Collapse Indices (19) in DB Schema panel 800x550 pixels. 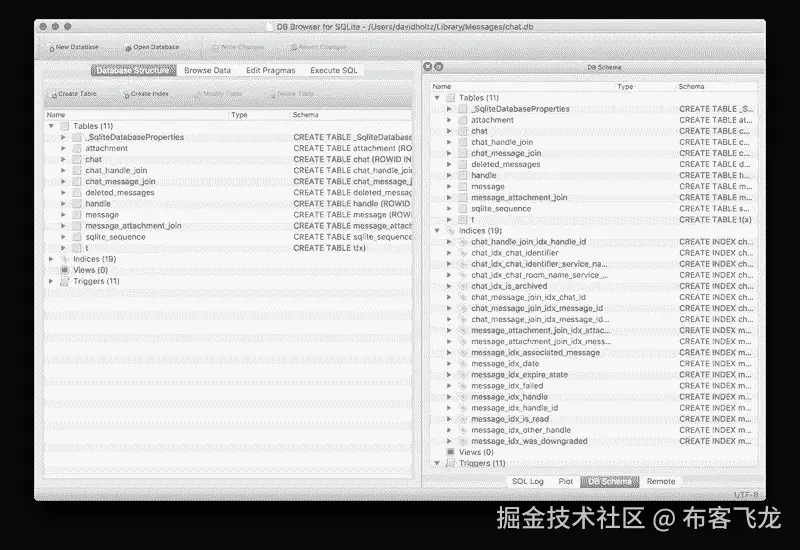pyautogui.click(x=437, y=231)
